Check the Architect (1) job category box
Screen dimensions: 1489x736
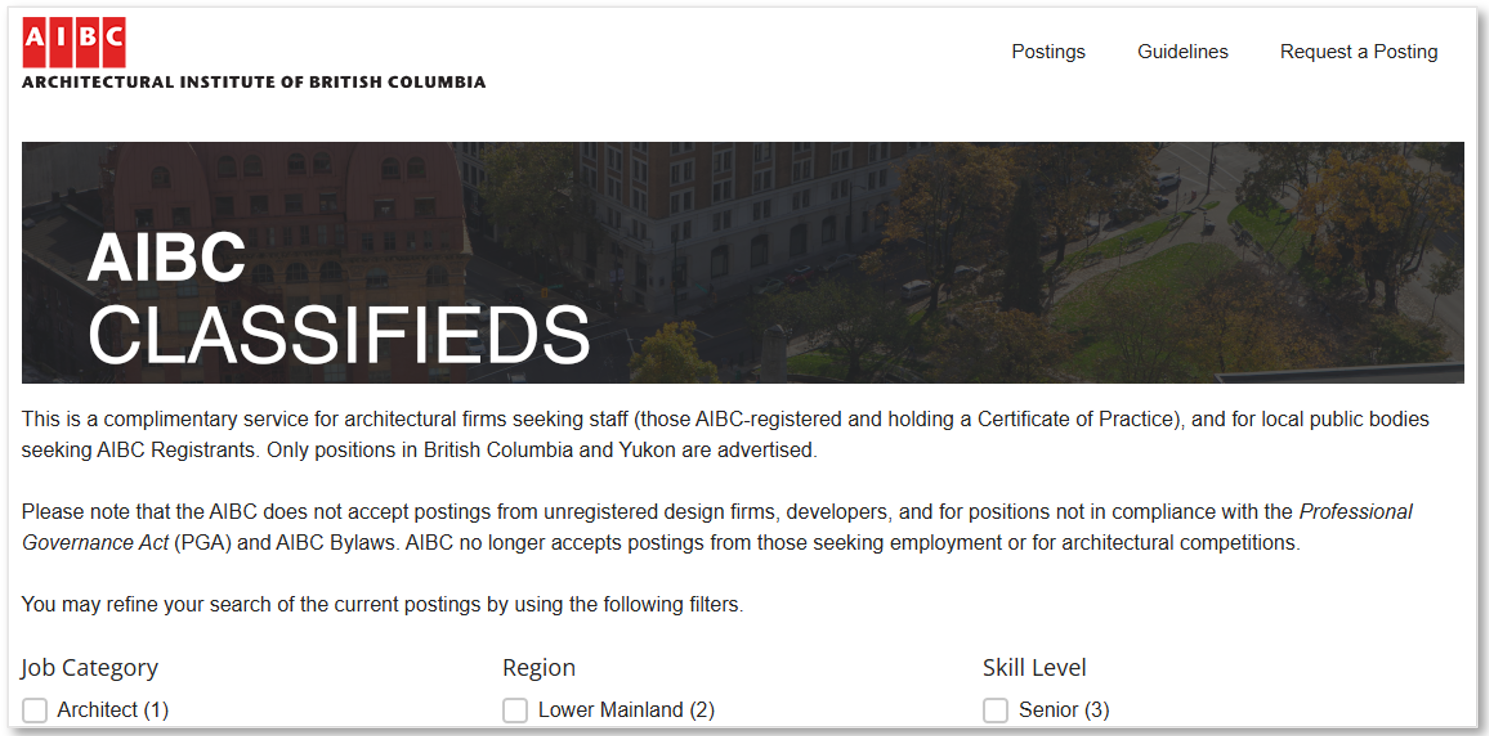tap(35, 710)
